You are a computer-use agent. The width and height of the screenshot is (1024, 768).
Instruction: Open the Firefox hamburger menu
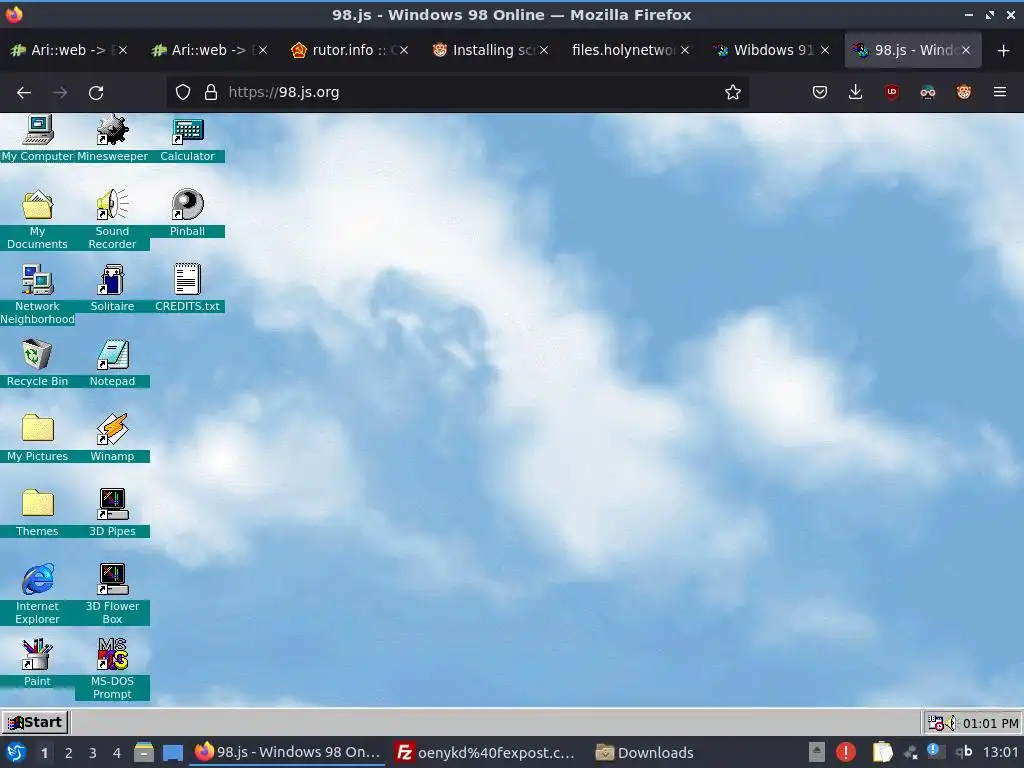pyautogui.click(x=1000, y=92)
